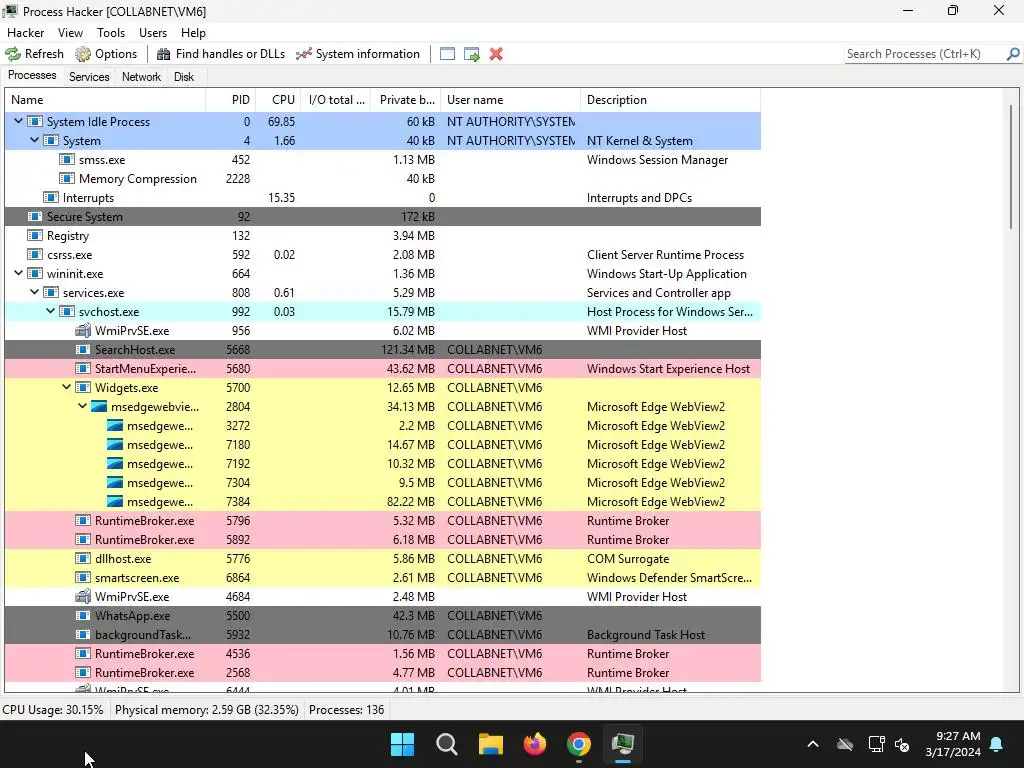
Task: Click the dllhost.exe icon
Action: click(x=82, y=558)
